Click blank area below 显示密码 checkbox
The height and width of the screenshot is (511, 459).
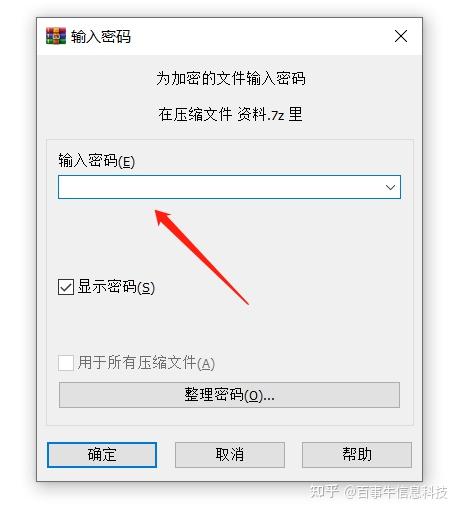tap(167, 325)
